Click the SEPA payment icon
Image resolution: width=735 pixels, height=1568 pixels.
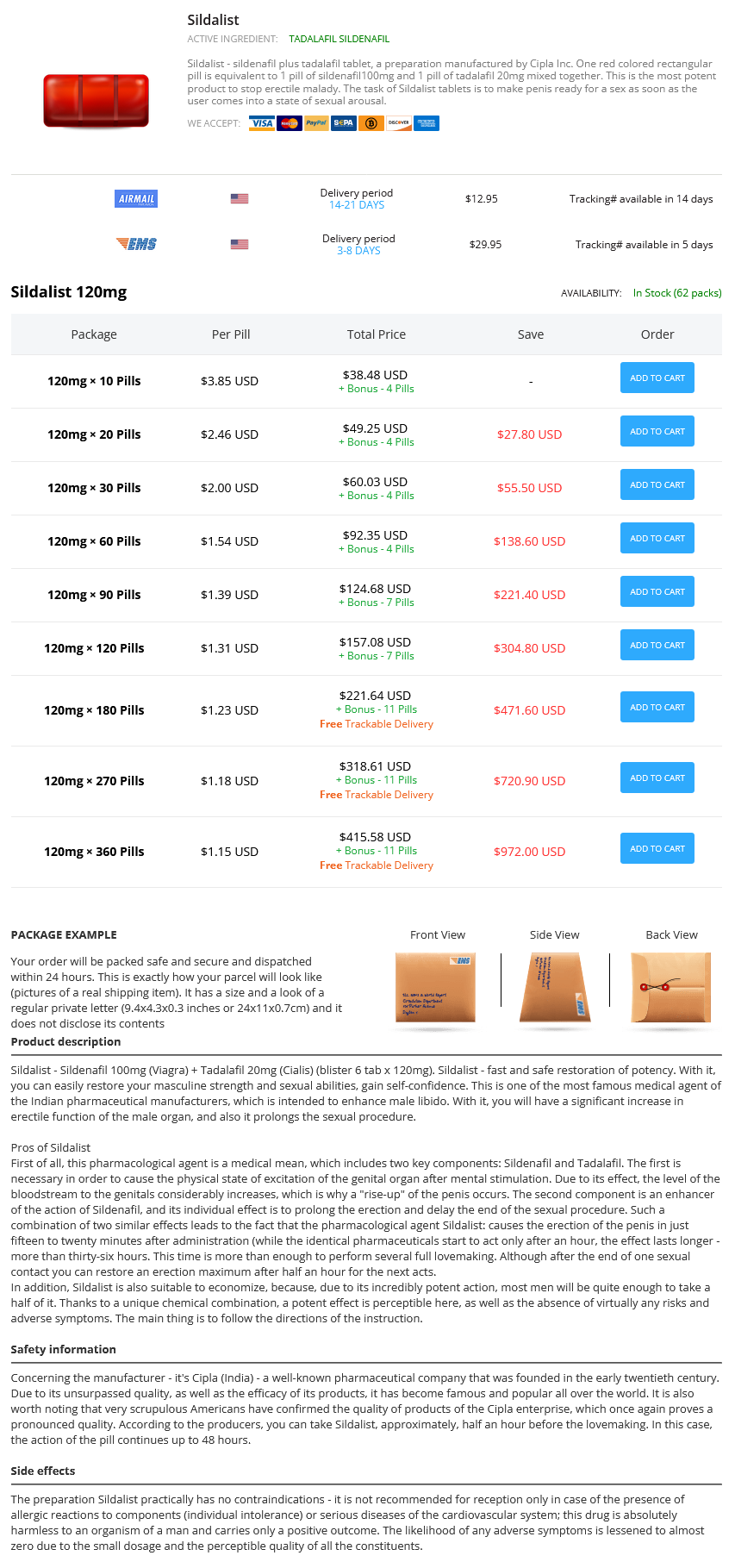[x=344, y=123]
